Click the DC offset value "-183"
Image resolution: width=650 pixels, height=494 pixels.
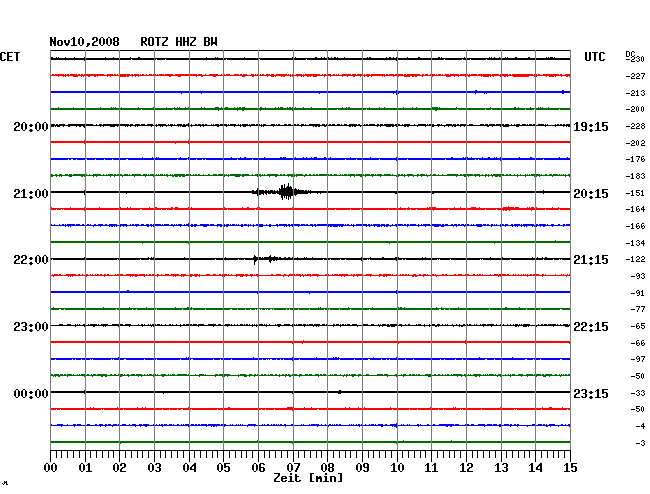coord(635,177)
